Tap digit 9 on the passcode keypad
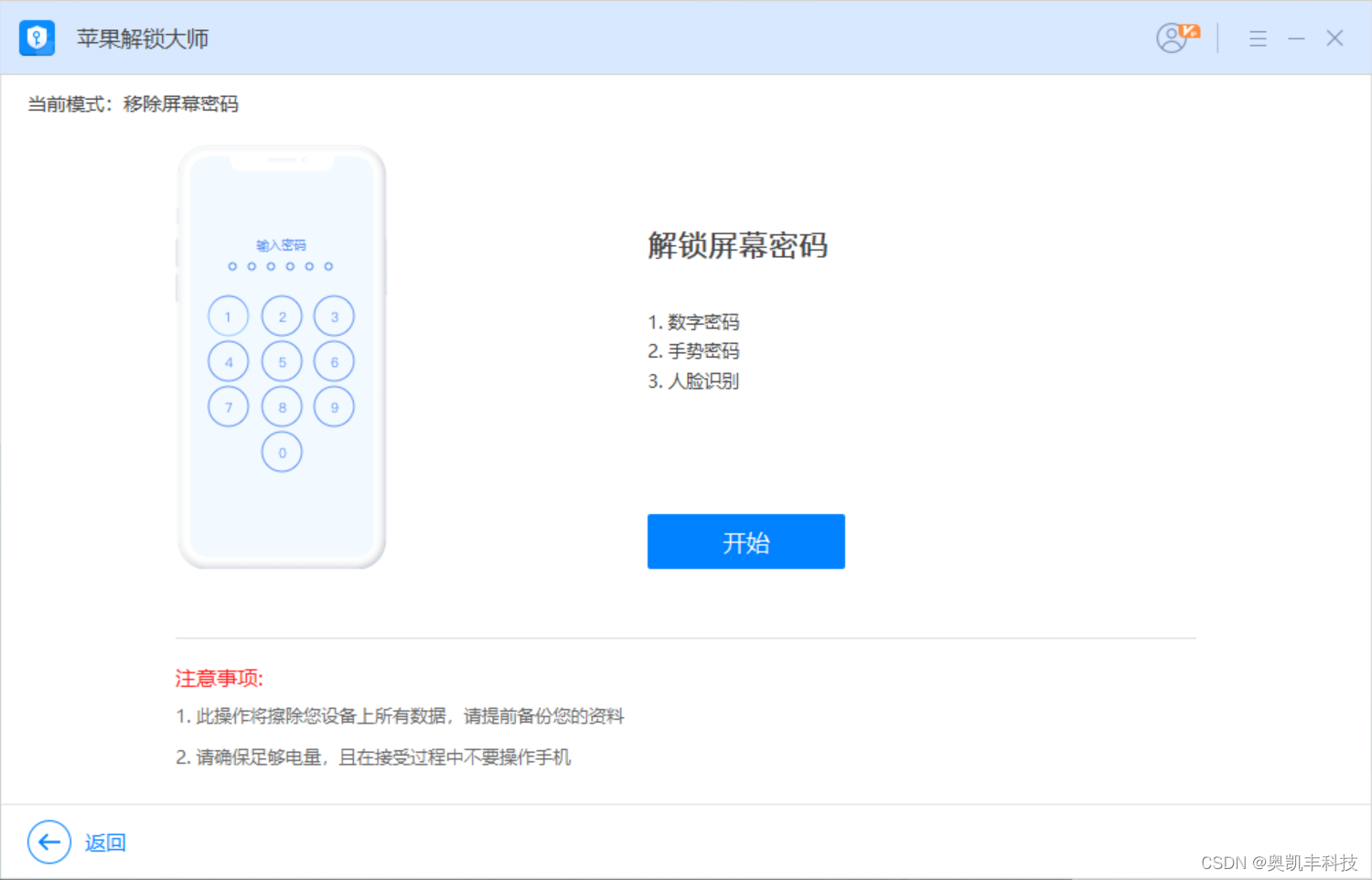The image size is (1372, 880). 334,407
